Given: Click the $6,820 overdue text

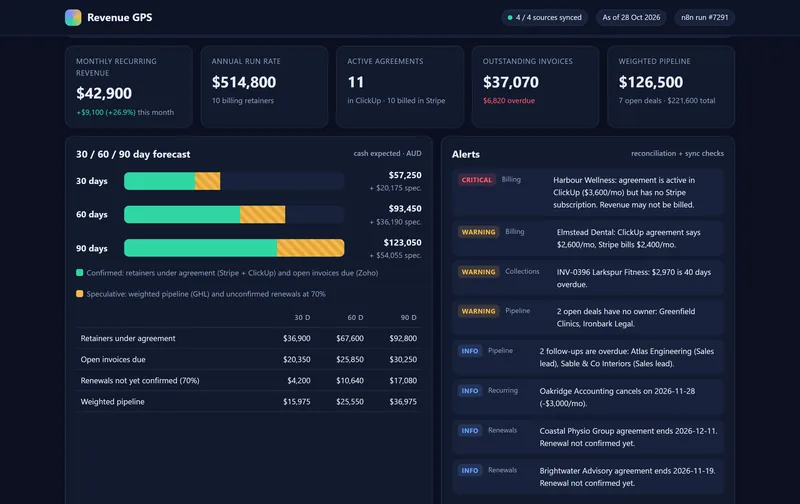Looking at the screenshot, I should pos(509,100).
